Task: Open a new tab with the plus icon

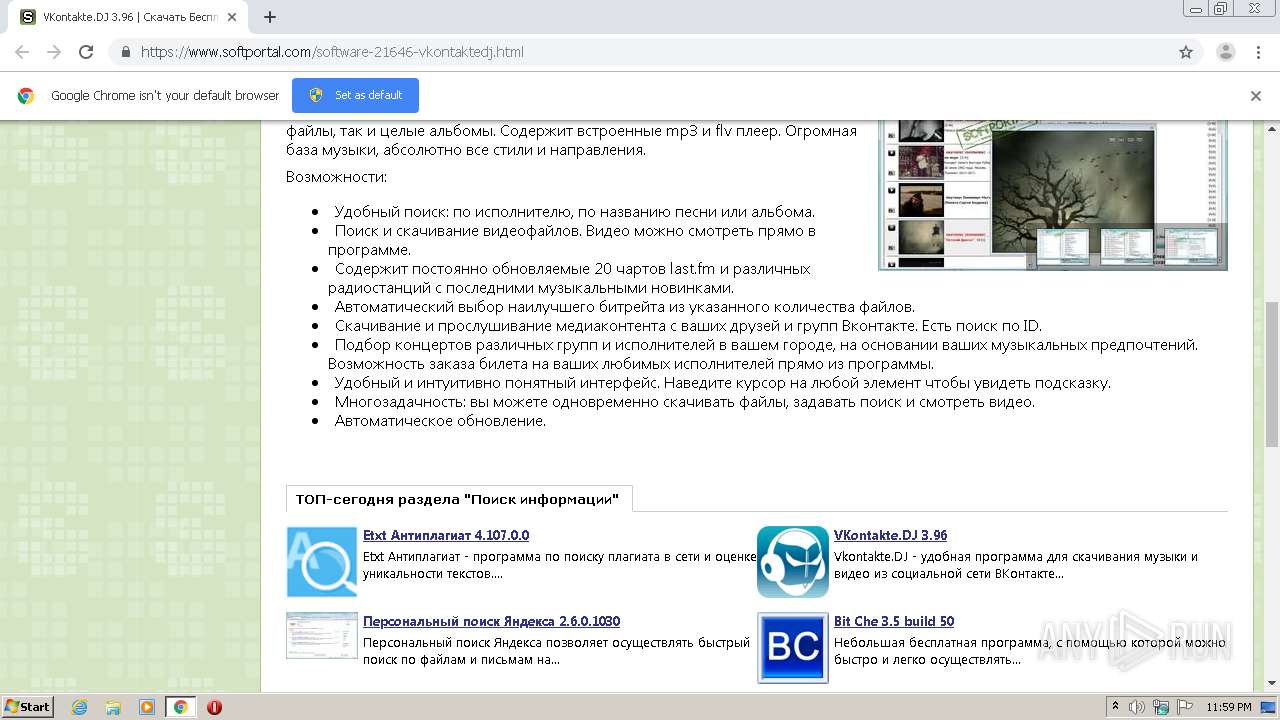Action: coord(270,17)
